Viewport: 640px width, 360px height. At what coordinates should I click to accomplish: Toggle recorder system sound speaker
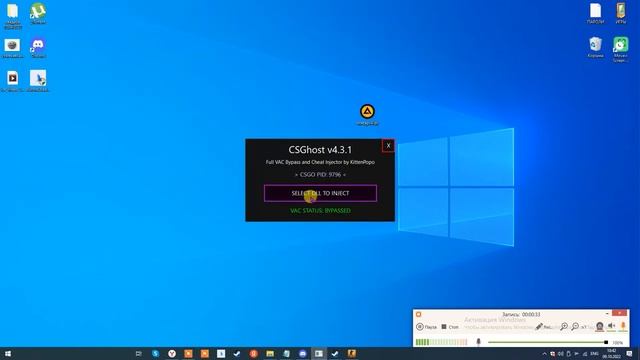[611, 326]
